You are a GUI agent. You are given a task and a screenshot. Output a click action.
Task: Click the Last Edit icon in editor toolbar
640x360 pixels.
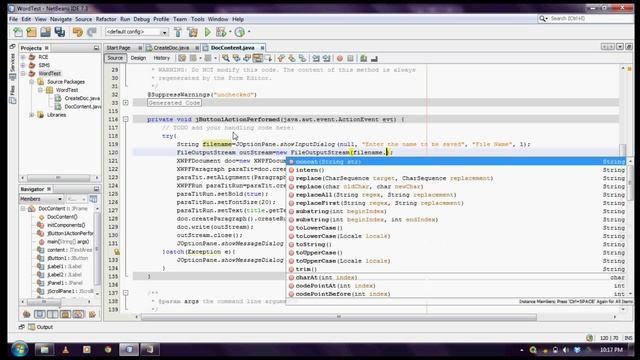tap(182, 58)
